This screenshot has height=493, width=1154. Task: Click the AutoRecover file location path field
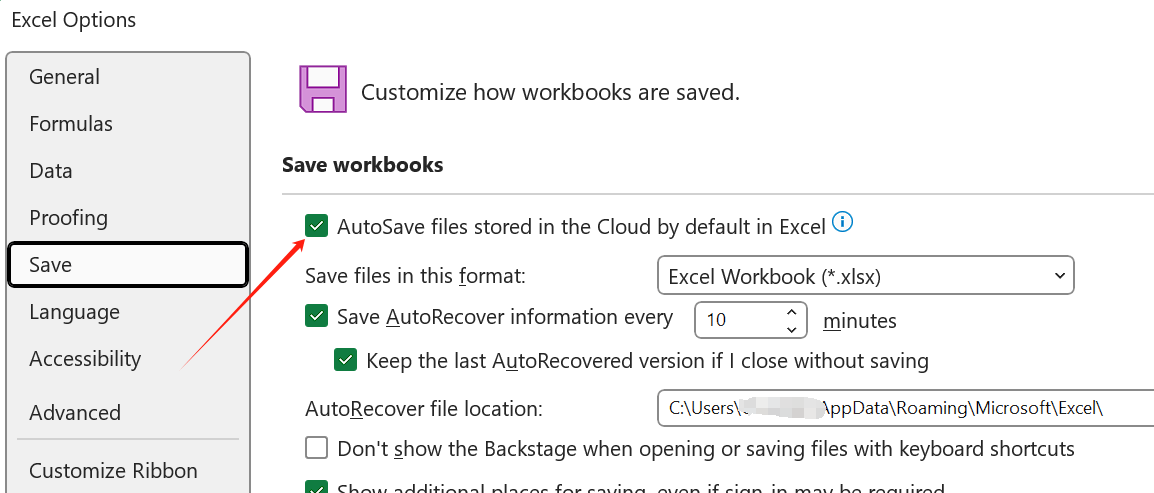[x=905, y=408]
